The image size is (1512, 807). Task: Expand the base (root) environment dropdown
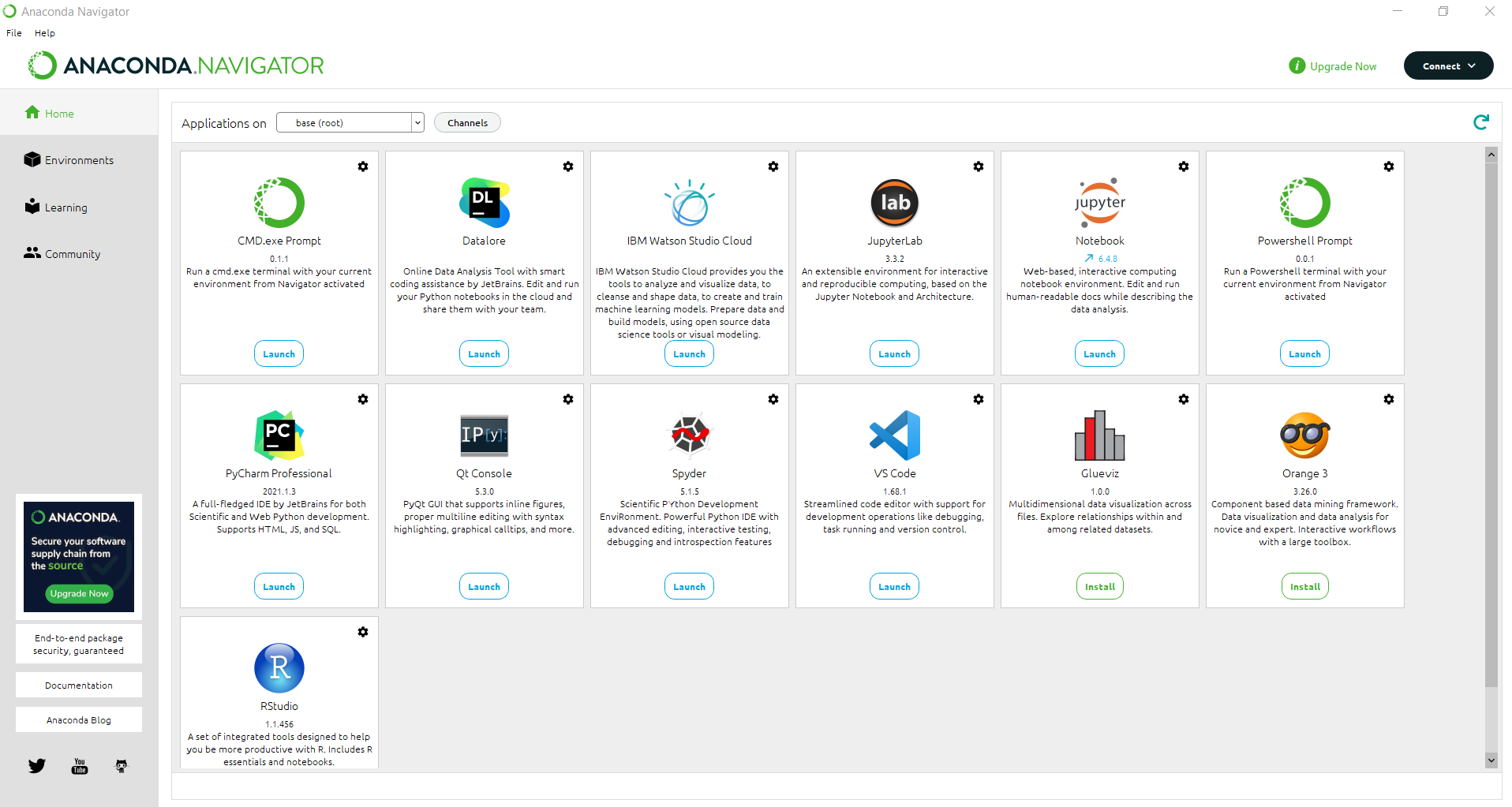click(417, 123)
